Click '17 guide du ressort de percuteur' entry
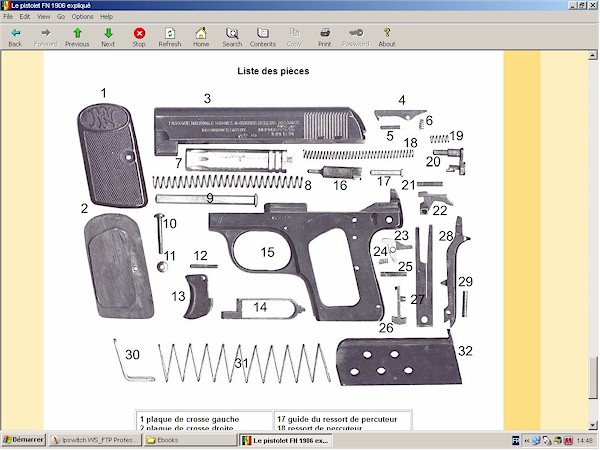Image resolution: width=600 pixels, height=450 pixels. (337, 419)
